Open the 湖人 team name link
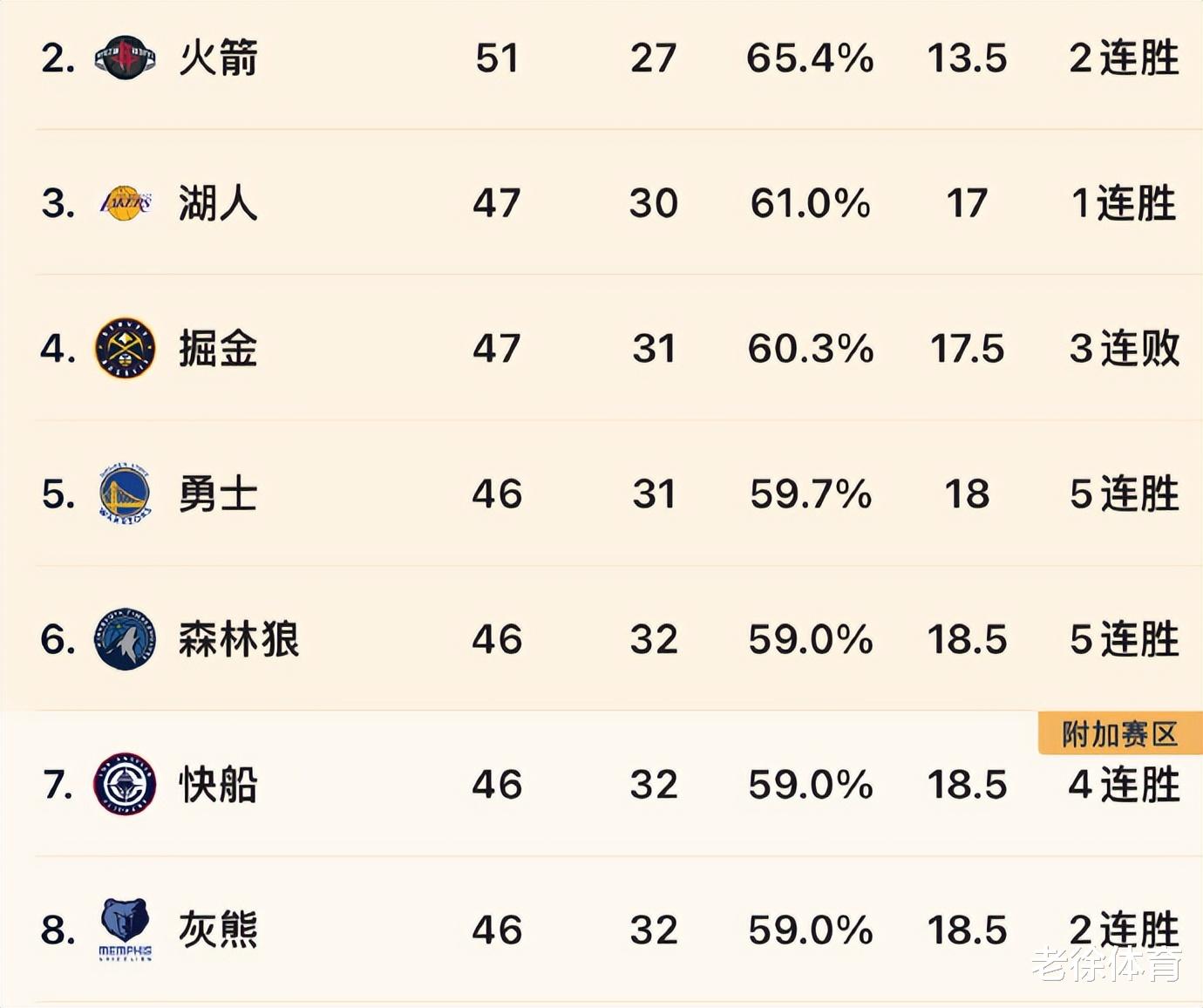This screenshot has width=1203, height=1008. (x=218, y=203)
